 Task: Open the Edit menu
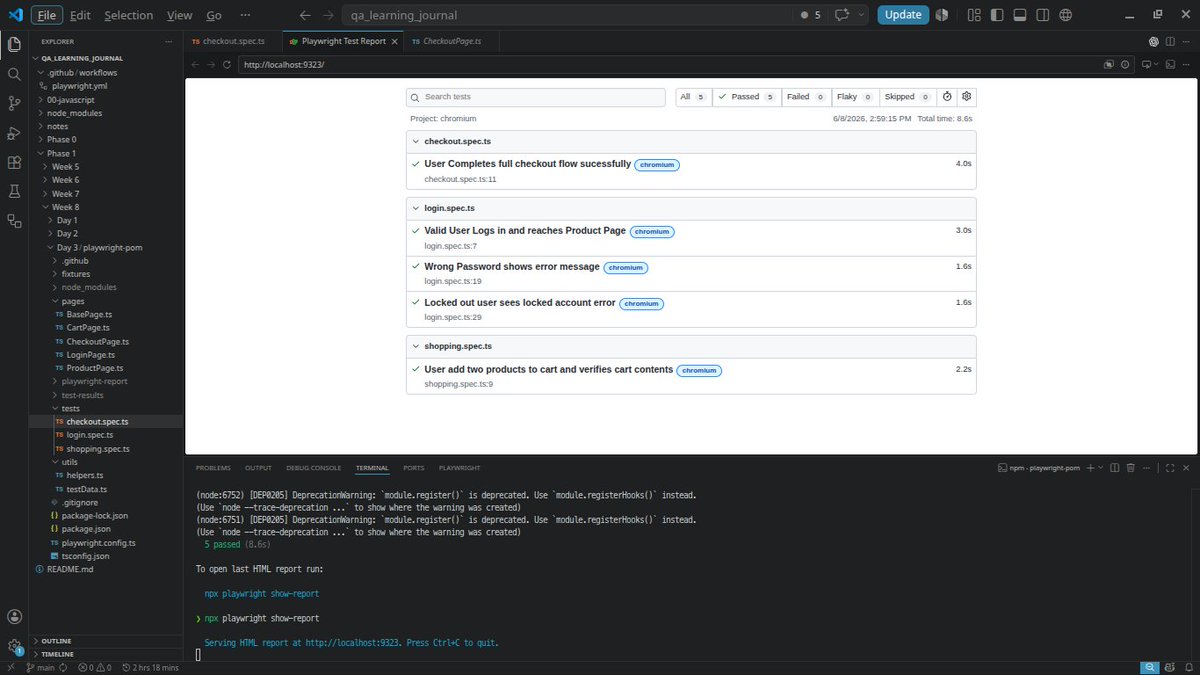pos(80,15)
